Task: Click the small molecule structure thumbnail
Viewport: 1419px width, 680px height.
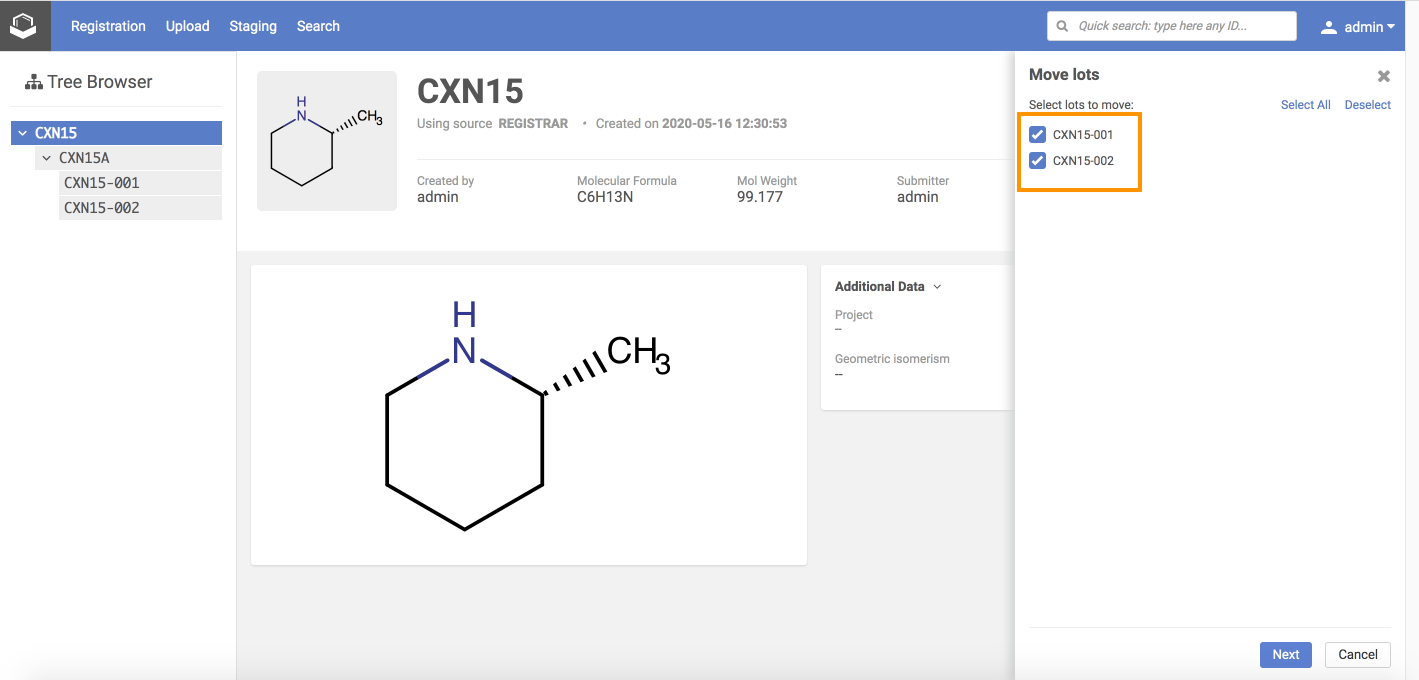Action: tap(327, 141)
